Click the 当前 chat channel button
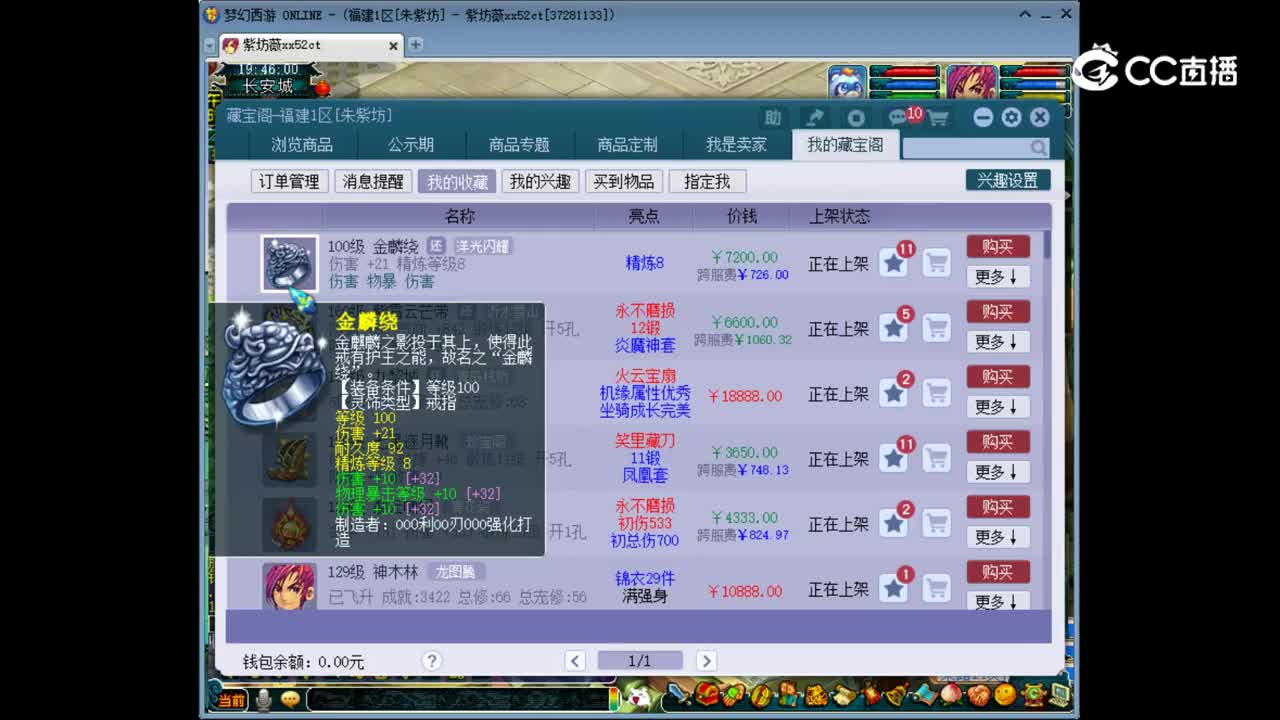This screenshot has height=720, width=1280. tap(232, 700)
